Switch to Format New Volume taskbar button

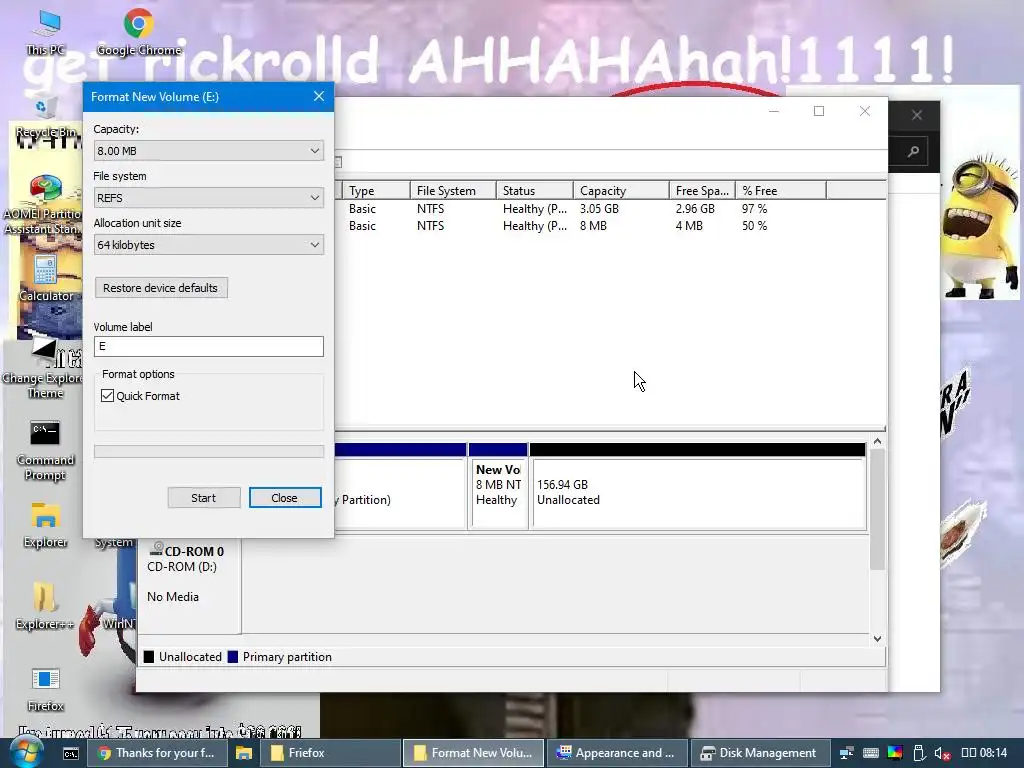pyautogui.click(x=472, y=753)
